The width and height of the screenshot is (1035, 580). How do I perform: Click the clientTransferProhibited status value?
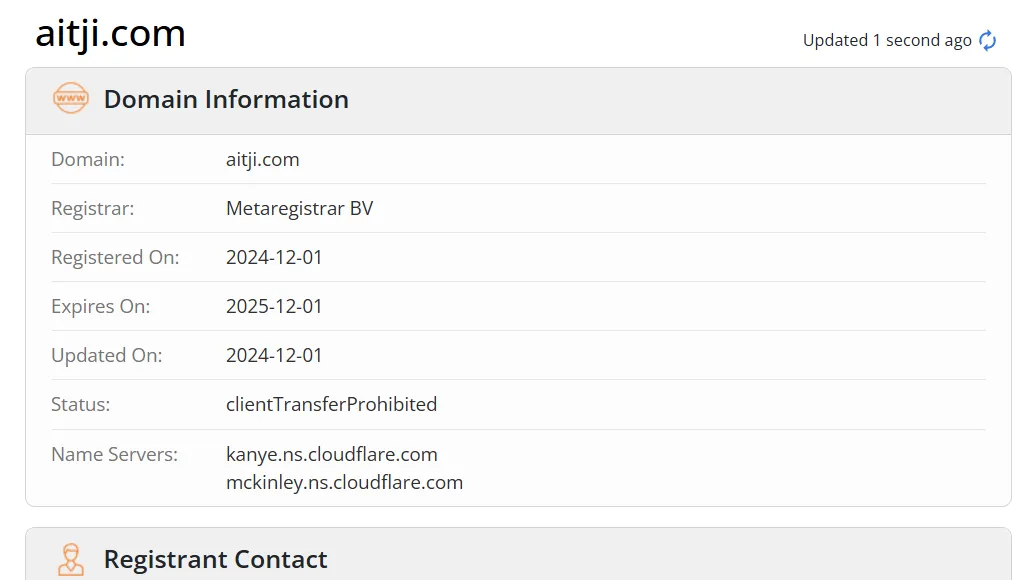pyautogui.click(x=331, y=404)
